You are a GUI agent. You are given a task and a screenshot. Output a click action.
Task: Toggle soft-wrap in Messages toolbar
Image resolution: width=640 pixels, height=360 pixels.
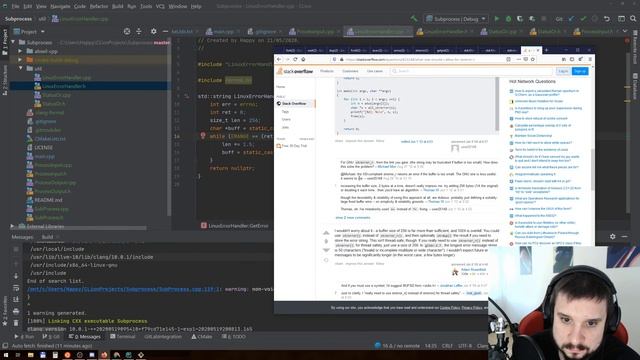click(16, 288)
